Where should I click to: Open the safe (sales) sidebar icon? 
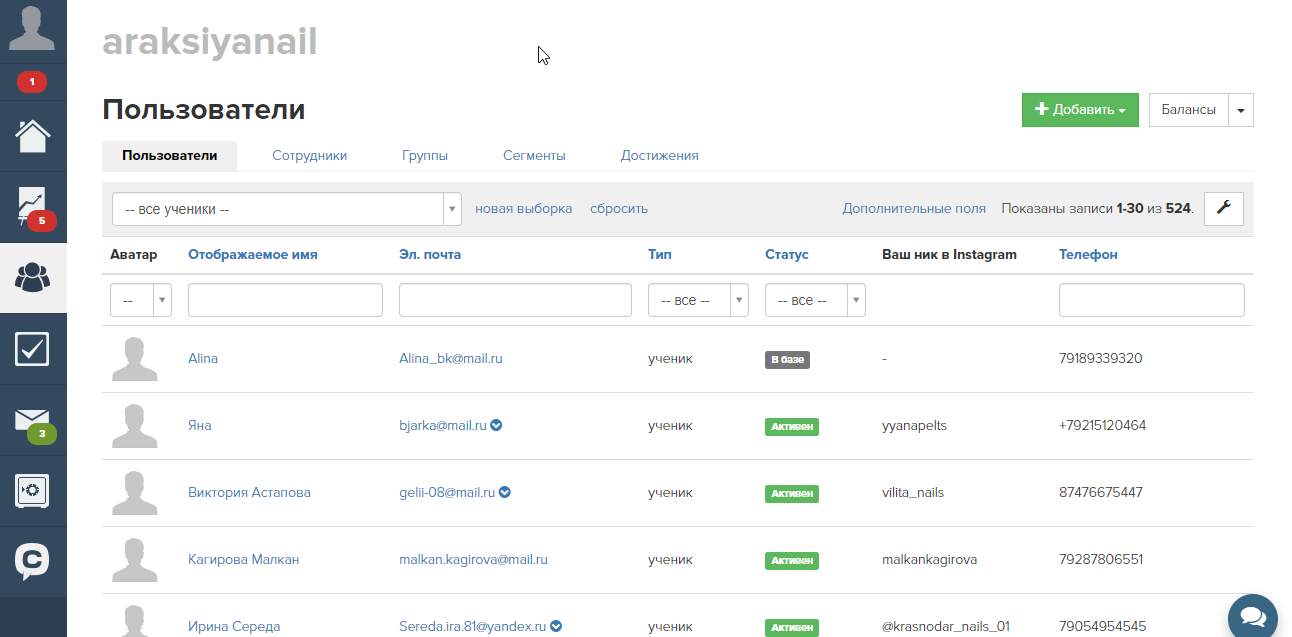[x=33, y=491]
